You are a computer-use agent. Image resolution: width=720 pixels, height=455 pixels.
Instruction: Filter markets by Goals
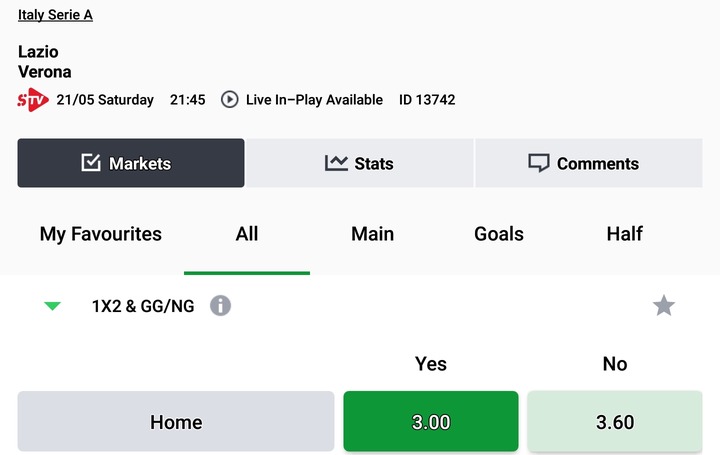pyautogui.click(x=499, y=234)
